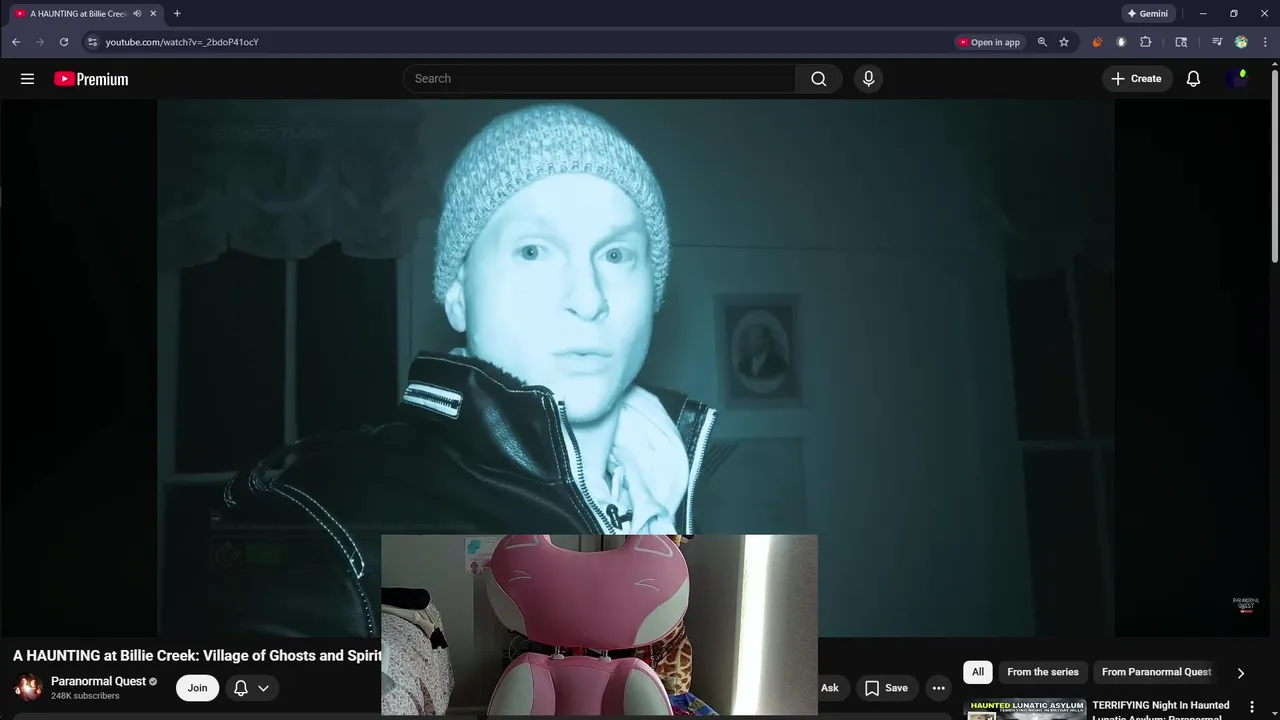
Task: Open Chrome profile avatar
Action: click(1241, 42)
